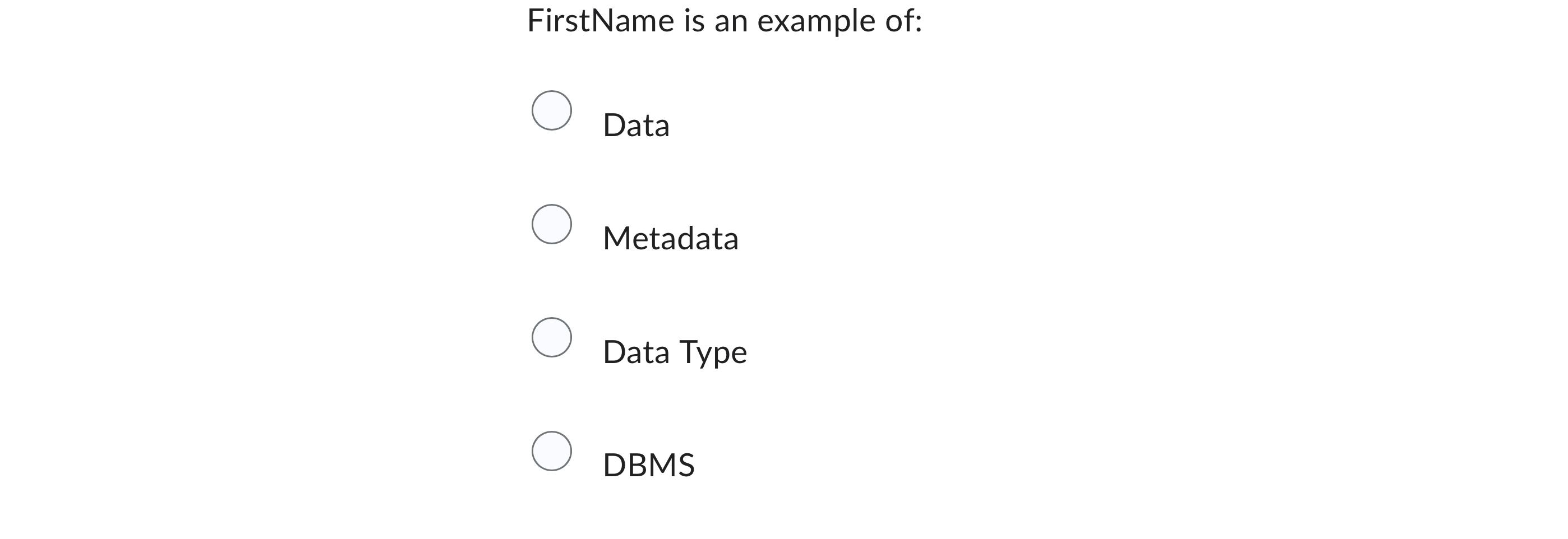Image resolution: width=1568 pixels, height=539 pixels.
Task: Click the Data answer label
Action: pyautogui.click(x=635, y=125)
